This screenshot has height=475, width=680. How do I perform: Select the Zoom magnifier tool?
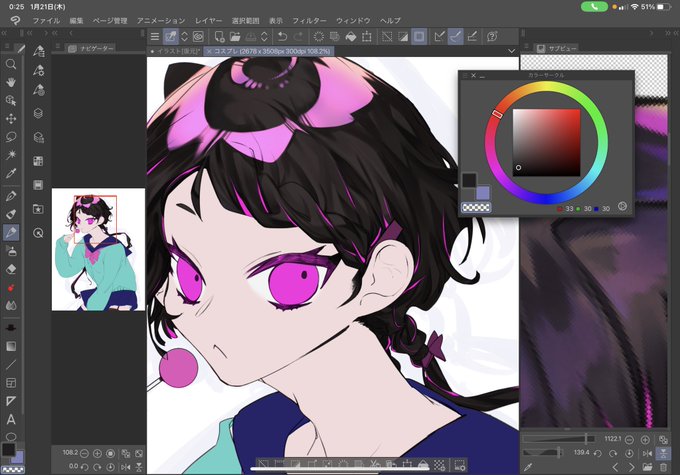(11, 65)
